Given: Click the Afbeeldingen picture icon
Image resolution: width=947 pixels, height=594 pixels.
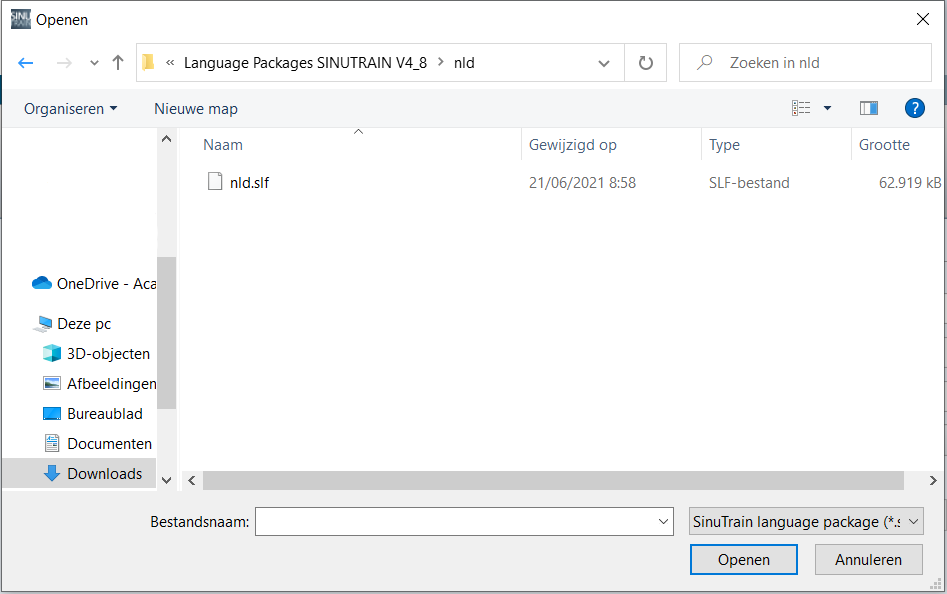Looking at the screenshot, I should tap(52, 383).
